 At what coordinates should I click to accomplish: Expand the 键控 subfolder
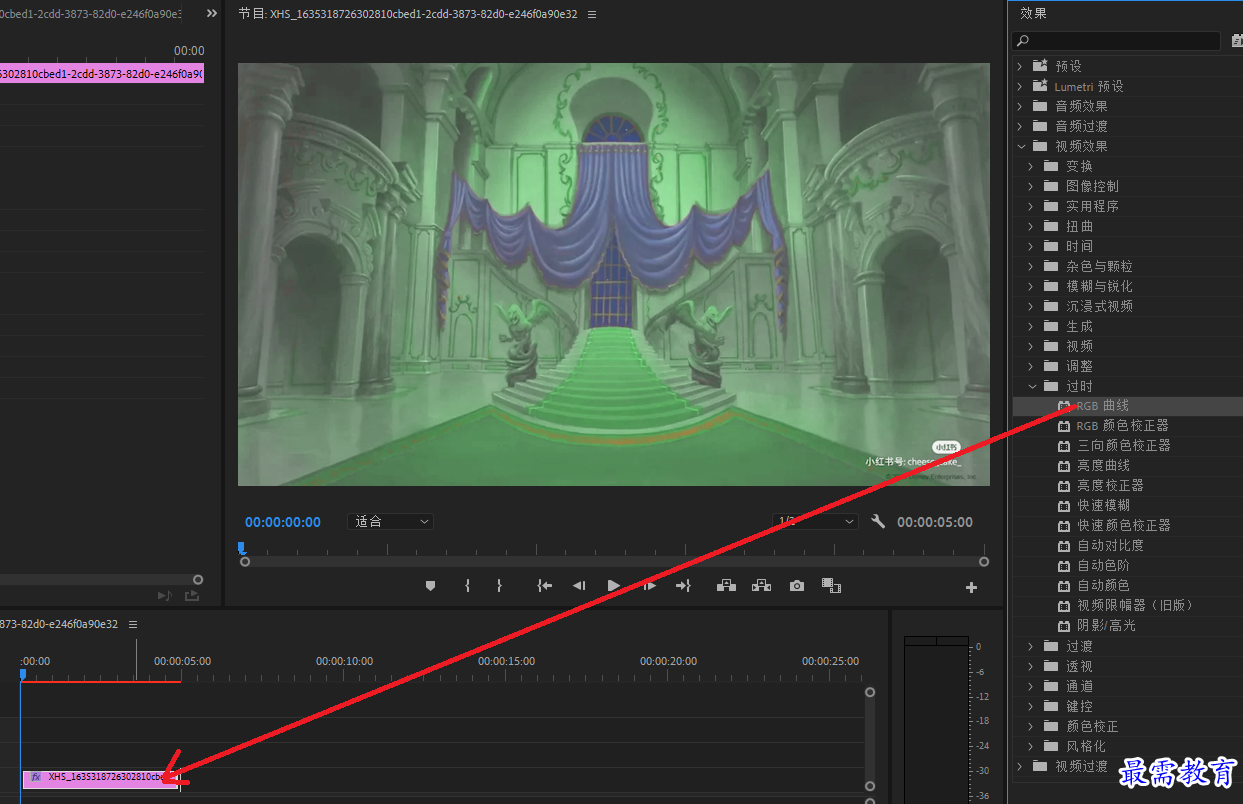tap(1031, 706)
